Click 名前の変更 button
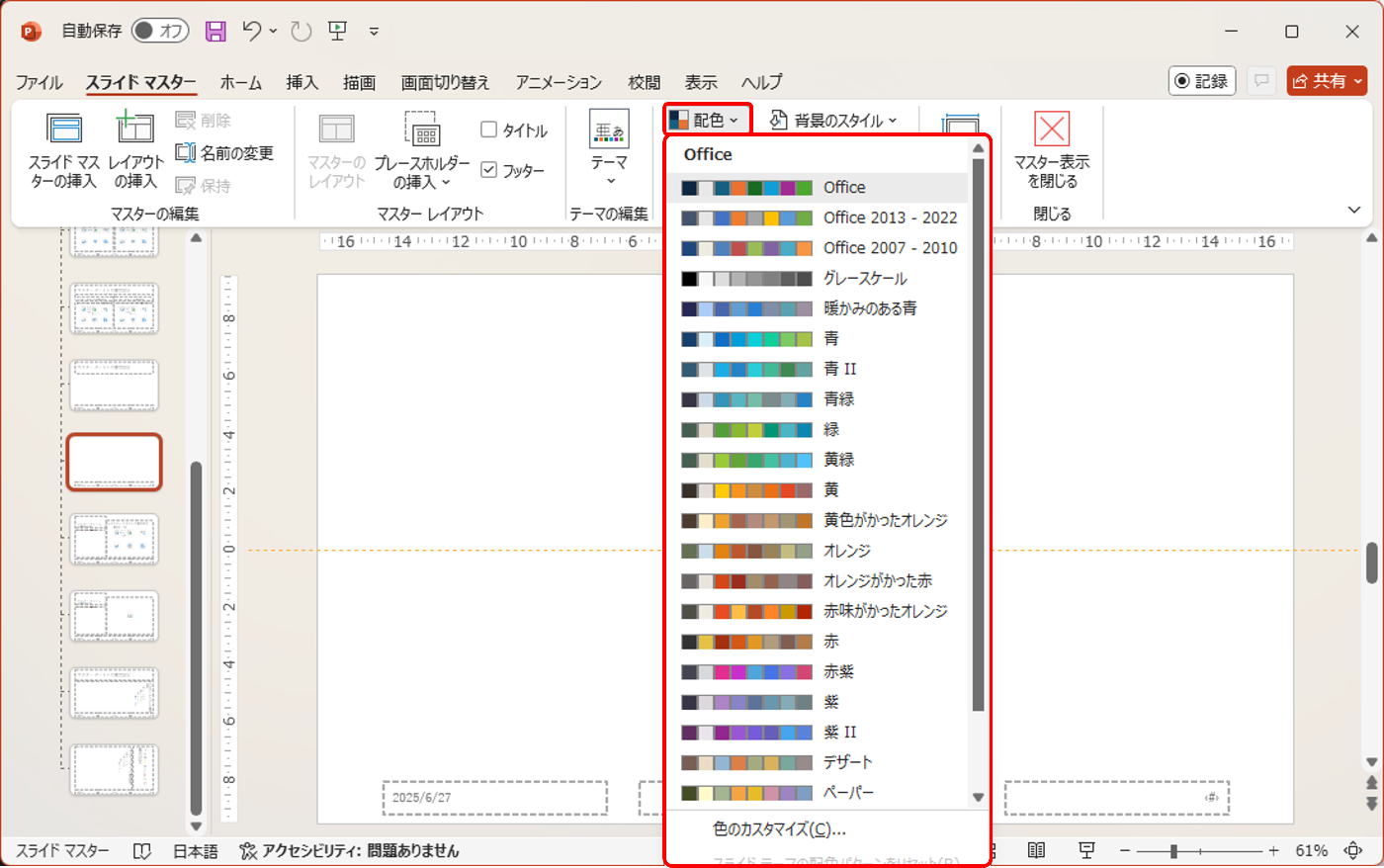This screenshot has width=1384, height=868. pyautogui.click(x=224, y=152)
